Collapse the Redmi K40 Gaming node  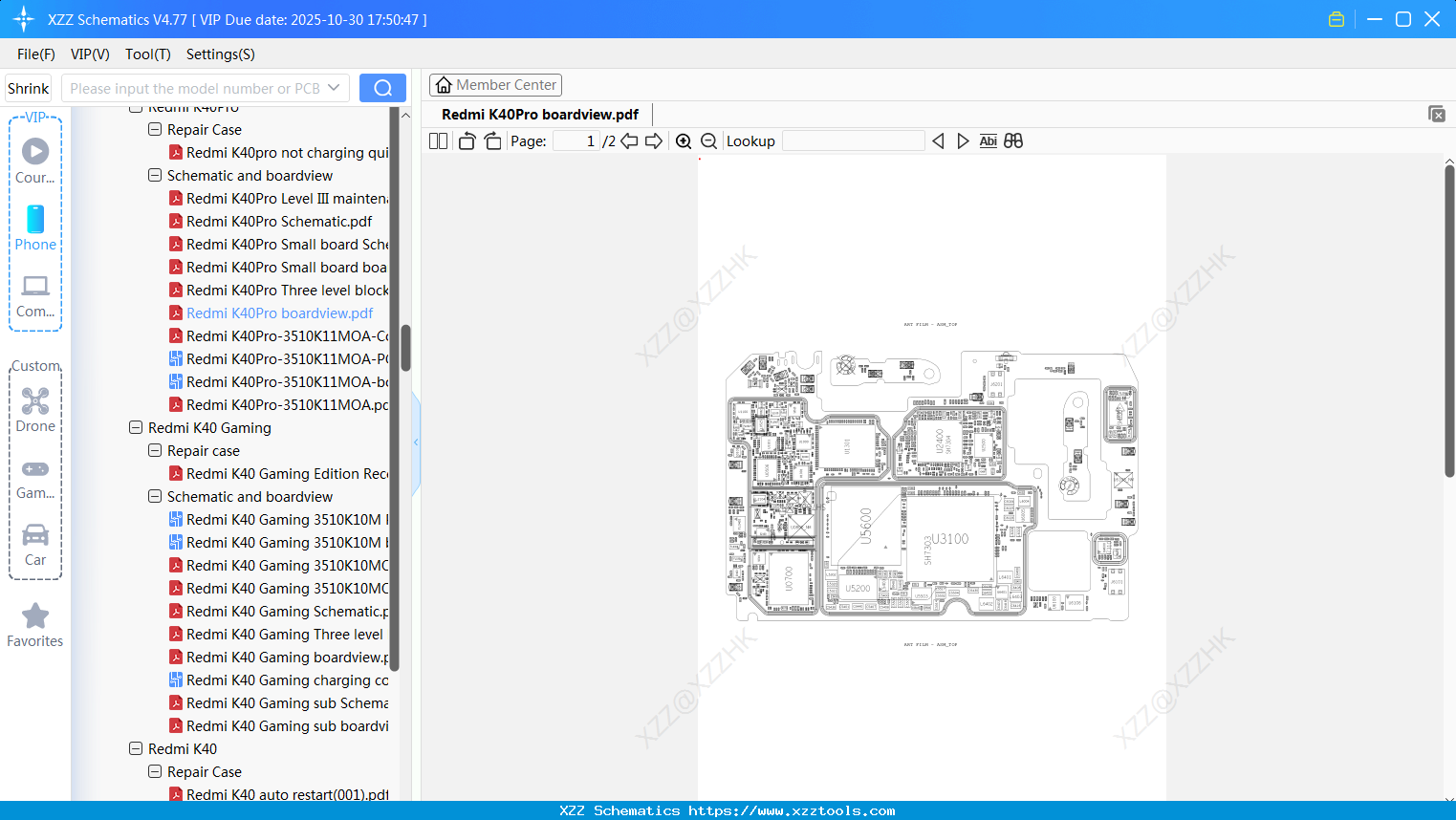[136, 427]
